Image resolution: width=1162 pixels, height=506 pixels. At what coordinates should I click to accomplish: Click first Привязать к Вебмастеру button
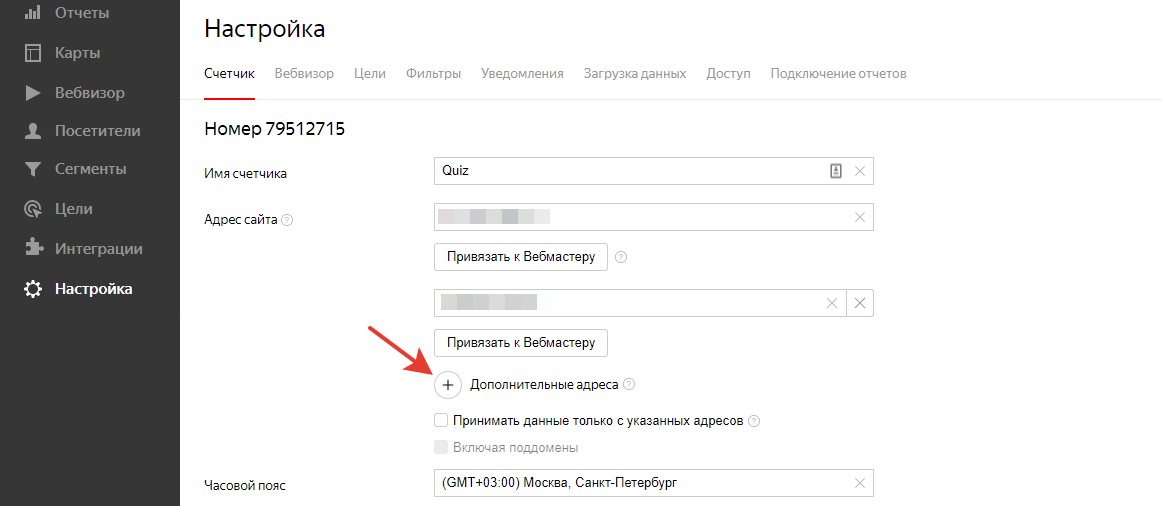click(521, 257)
